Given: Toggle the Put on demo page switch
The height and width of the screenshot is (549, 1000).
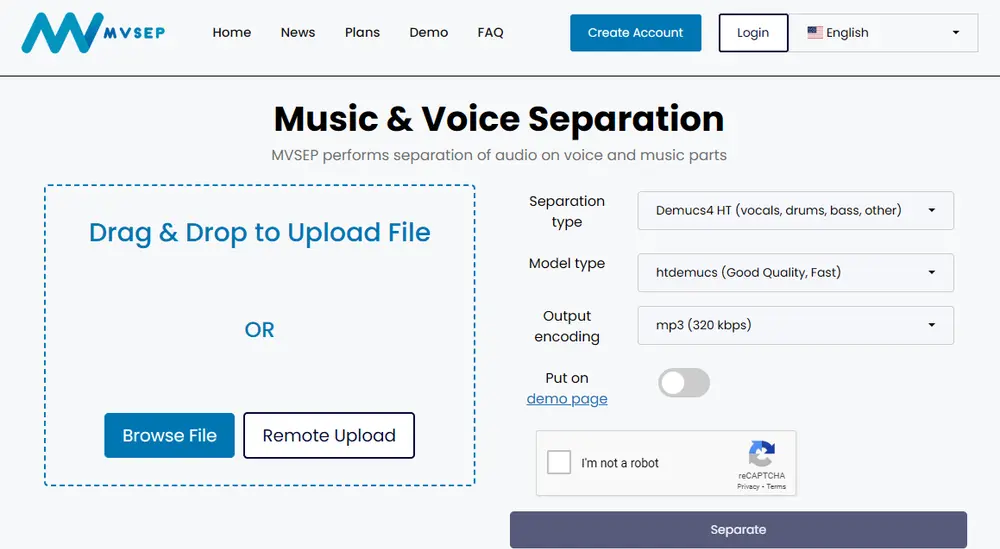Looking at the screenshot, I should (684, 383).
